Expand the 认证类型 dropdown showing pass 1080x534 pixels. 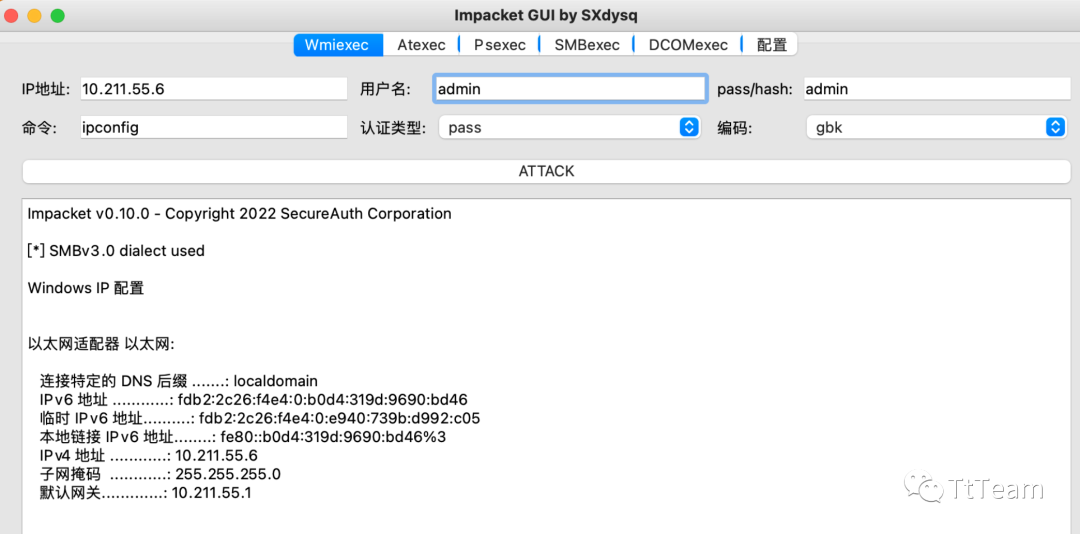(558, 128)
